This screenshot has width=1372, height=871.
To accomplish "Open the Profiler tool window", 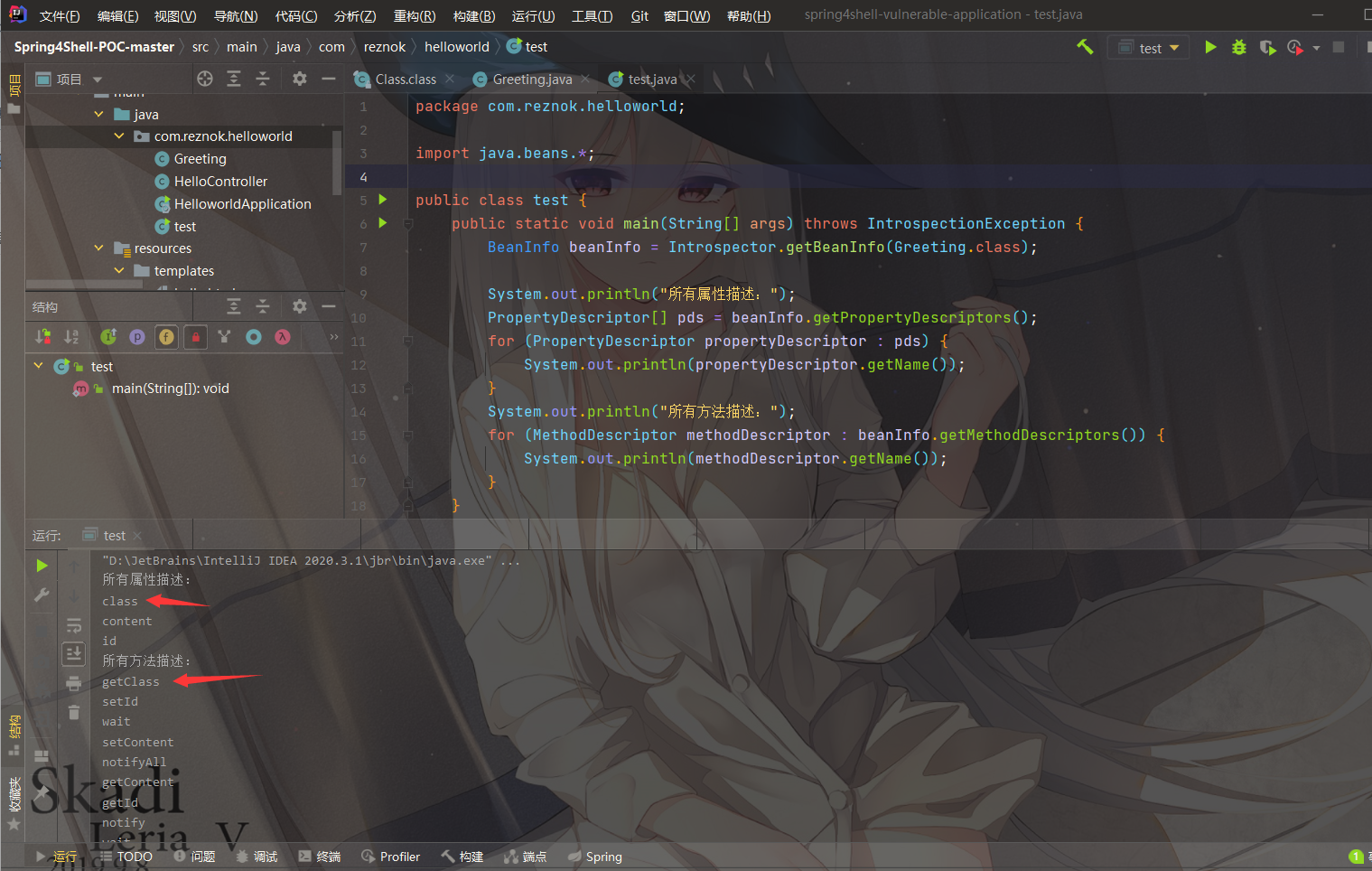I will pos(390,857).
